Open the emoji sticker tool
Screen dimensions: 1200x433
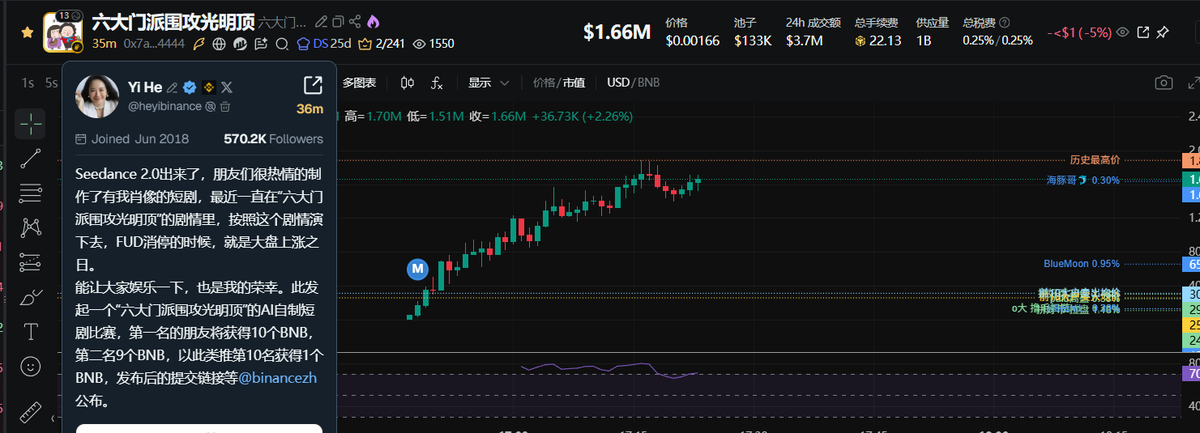(31, 367)
